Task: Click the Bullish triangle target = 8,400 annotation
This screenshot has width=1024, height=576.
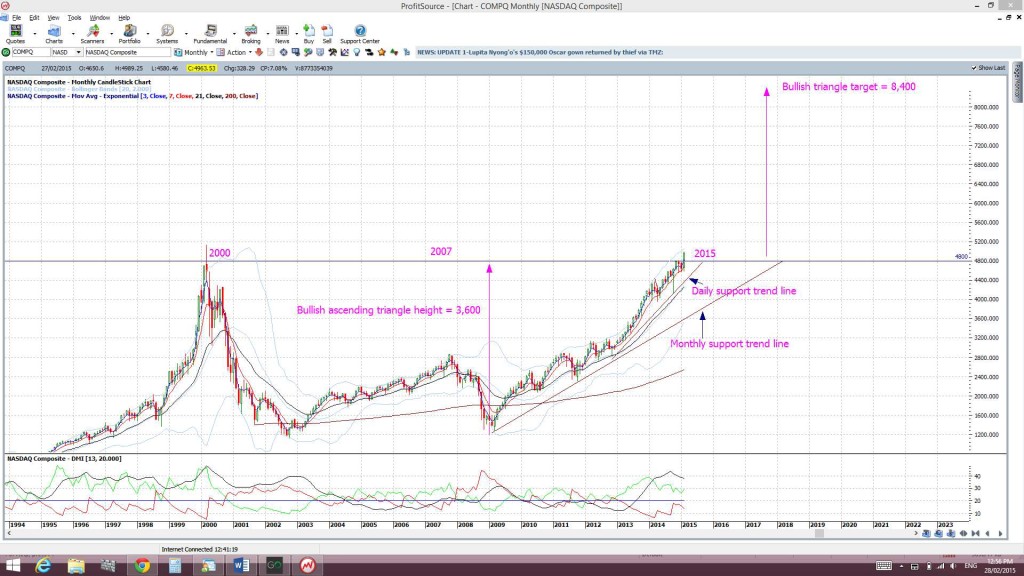Action: pyautogui.click(x=848, y=87)
